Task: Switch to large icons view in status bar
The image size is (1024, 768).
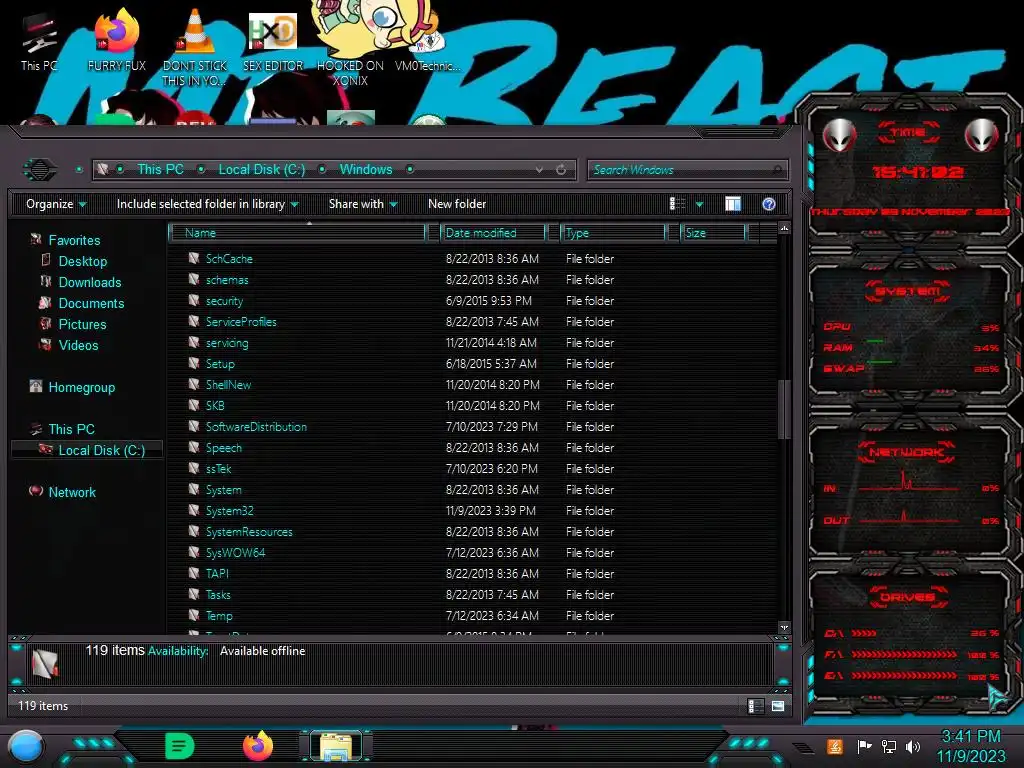Action: point(778,706)
